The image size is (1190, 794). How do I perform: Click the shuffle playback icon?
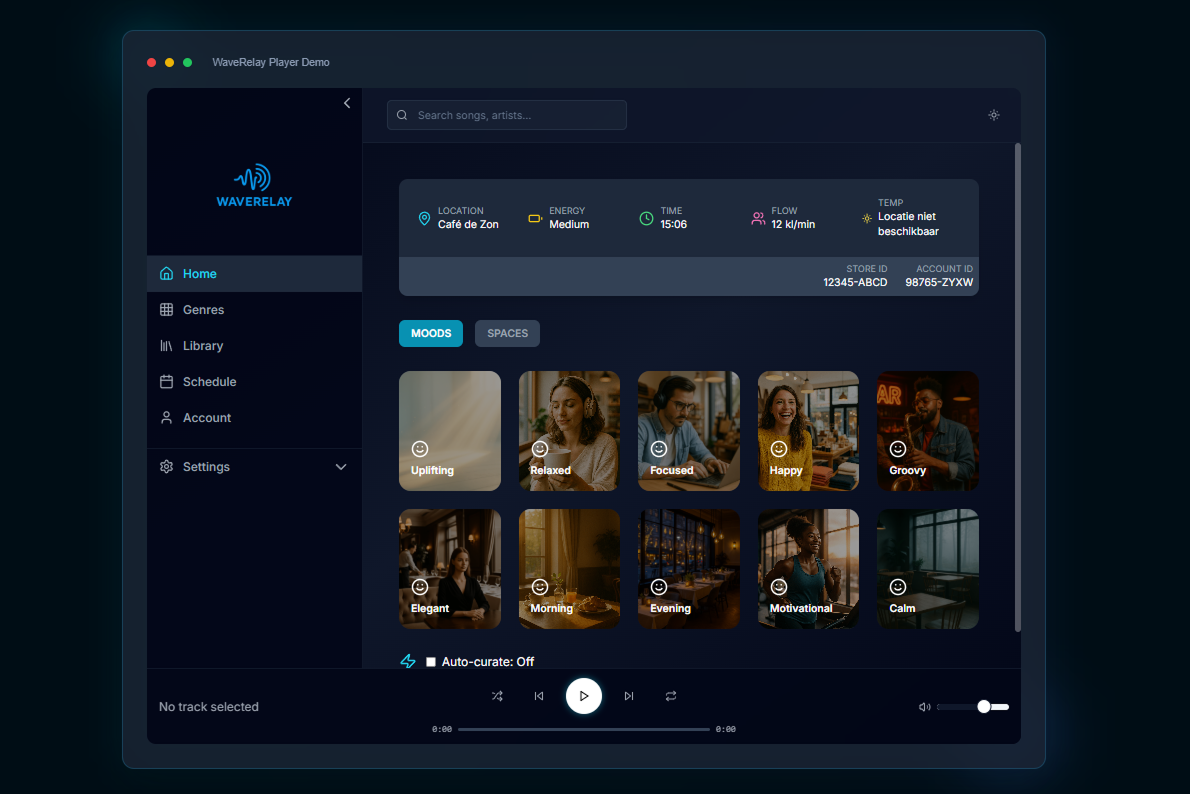(x=497, y=696)
